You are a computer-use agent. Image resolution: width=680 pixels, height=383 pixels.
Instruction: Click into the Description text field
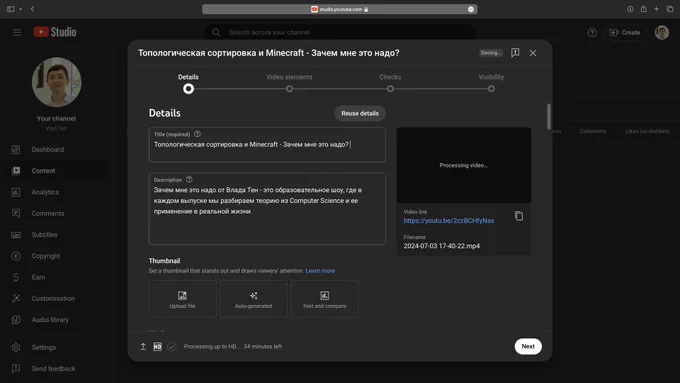(x=267, y=209)
